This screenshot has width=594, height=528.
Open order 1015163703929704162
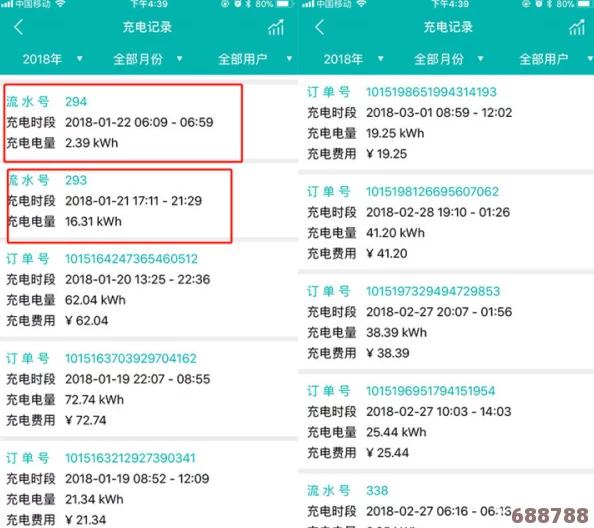click(131, 358)
